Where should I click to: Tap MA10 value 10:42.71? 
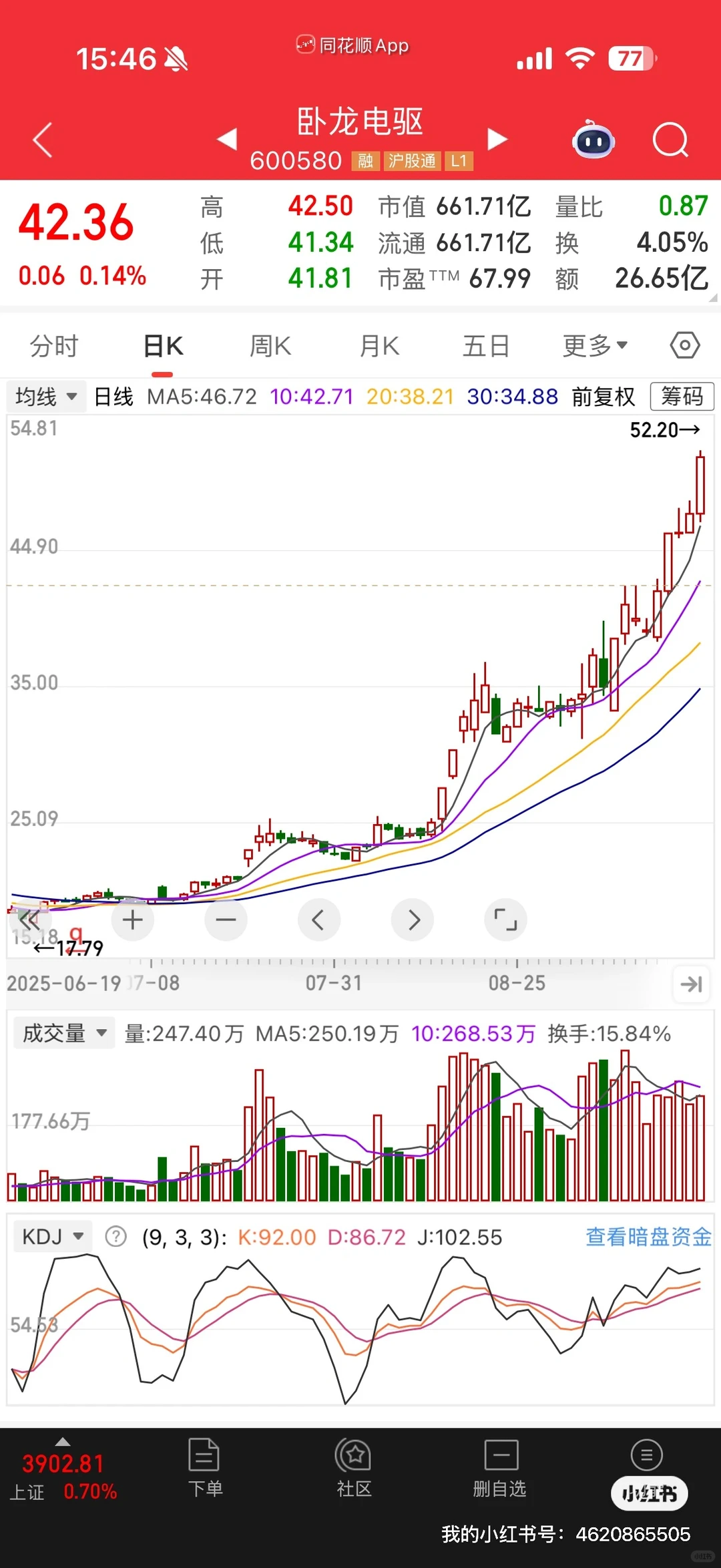(312, 397)
